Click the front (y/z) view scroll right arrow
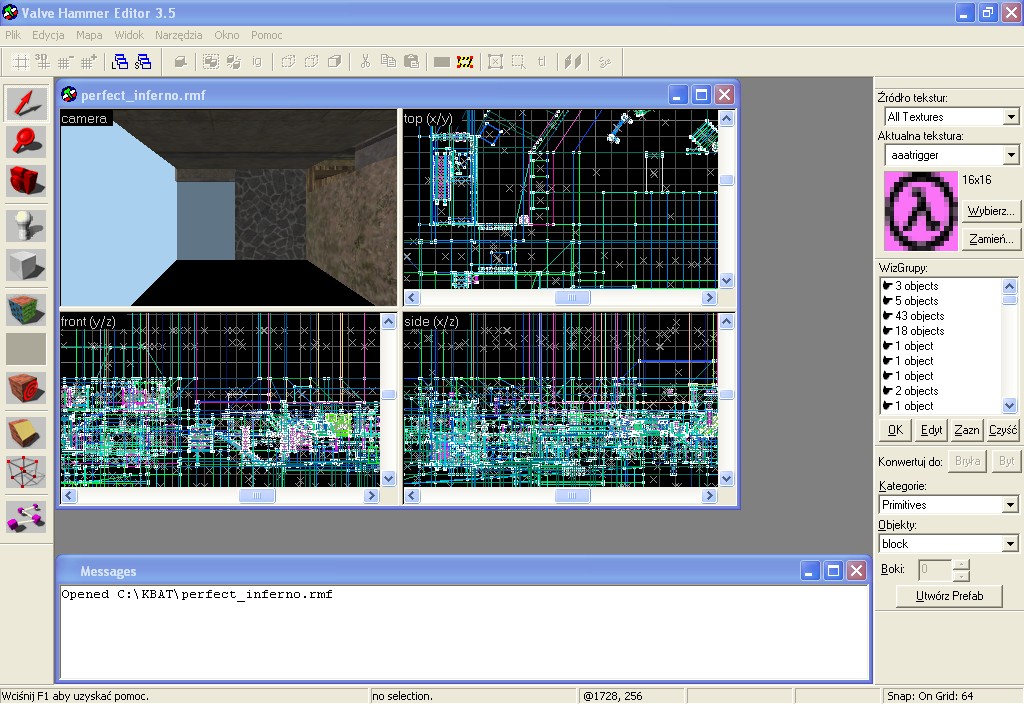This screenshot has height=704, width=1024. (x=372, y=496)
